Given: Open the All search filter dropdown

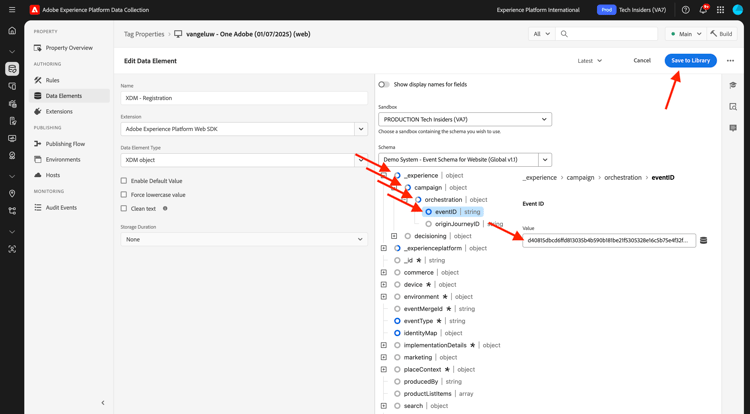Looking at the screenshot, I should [541, 34].
